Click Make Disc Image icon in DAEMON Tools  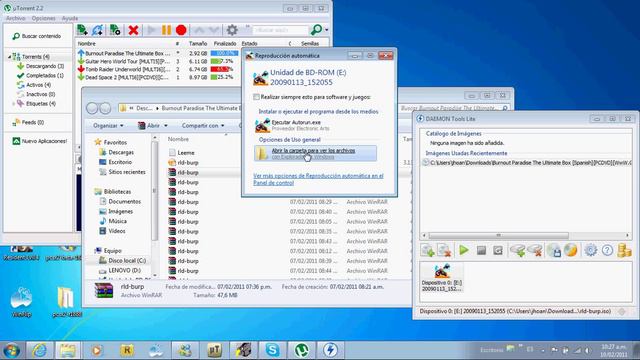554,250
